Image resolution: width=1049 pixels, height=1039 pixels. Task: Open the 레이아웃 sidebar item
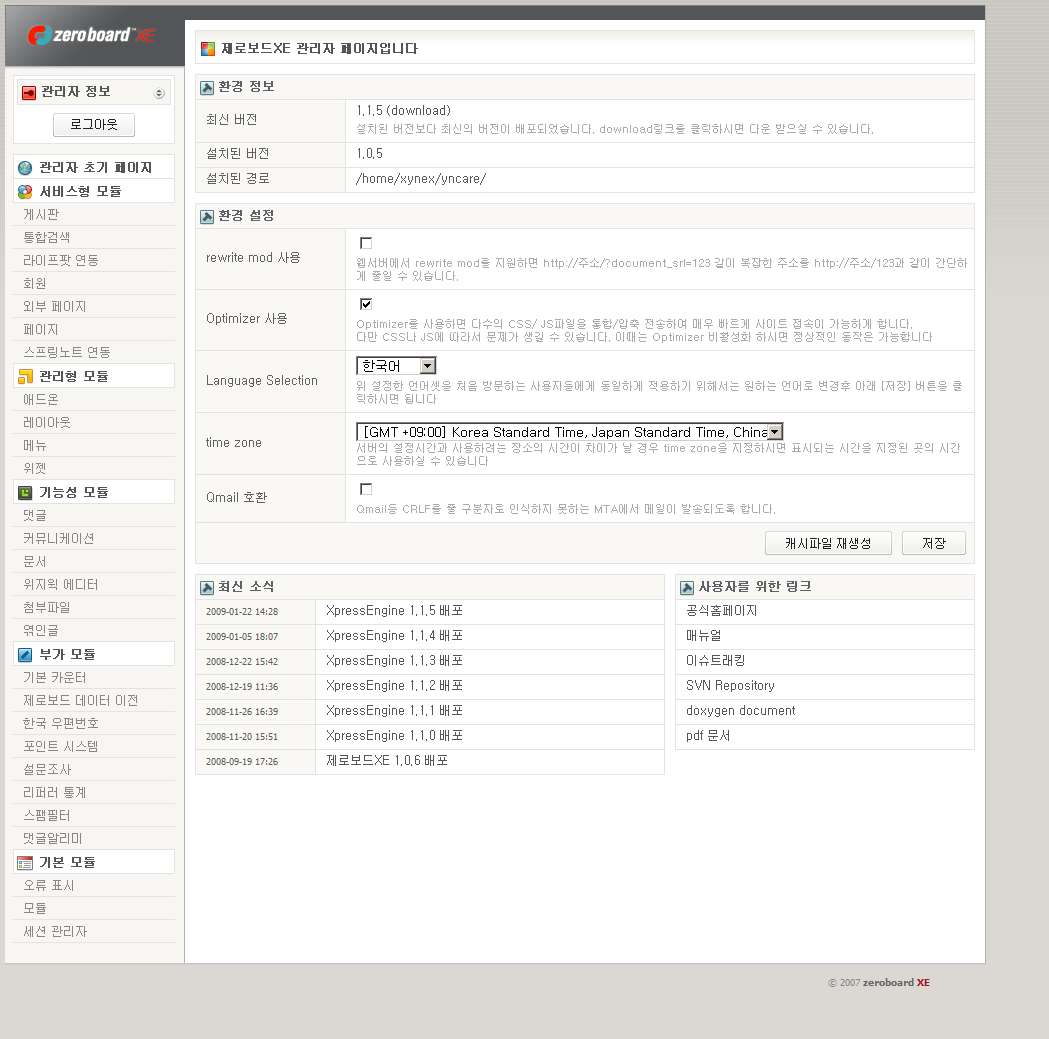pos(47,423)
